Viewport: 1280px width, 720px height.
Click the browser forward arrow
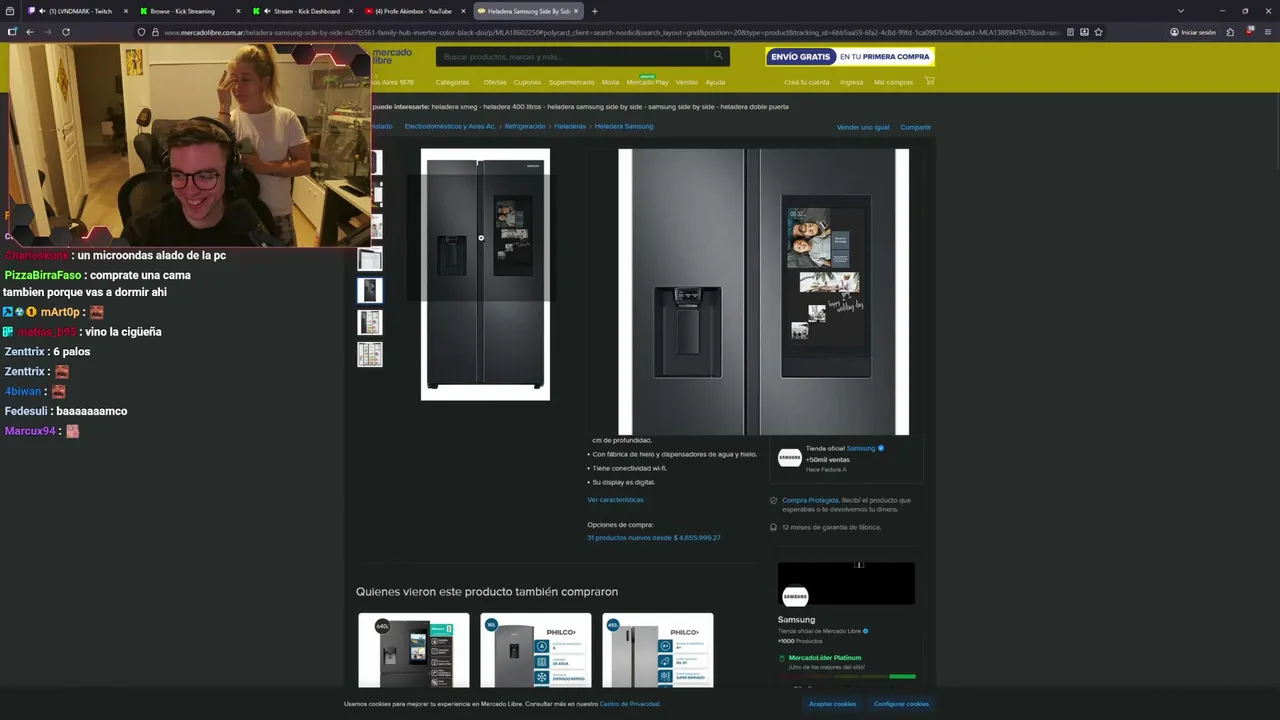47,32
